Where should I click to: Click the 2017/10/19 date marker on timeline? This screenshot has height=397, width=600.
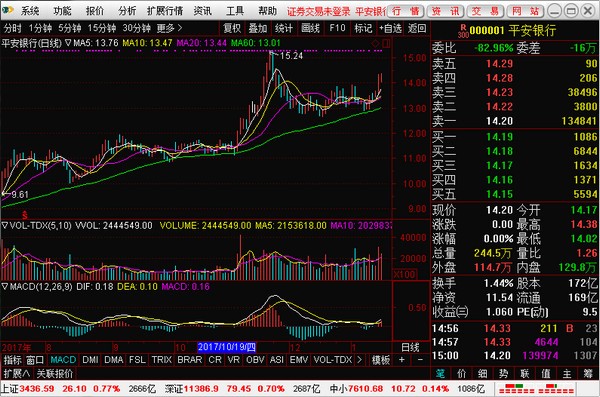coord(227,347)
